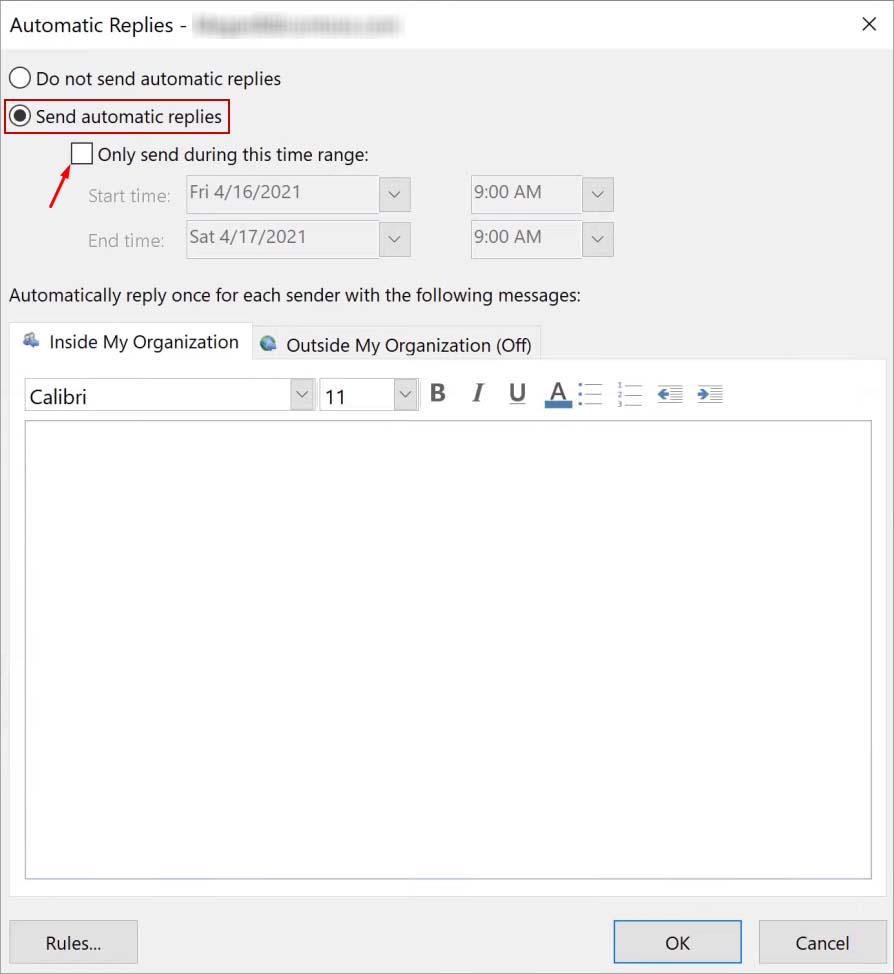
Task: Click into the reply message text area
Action: point(448,650)
